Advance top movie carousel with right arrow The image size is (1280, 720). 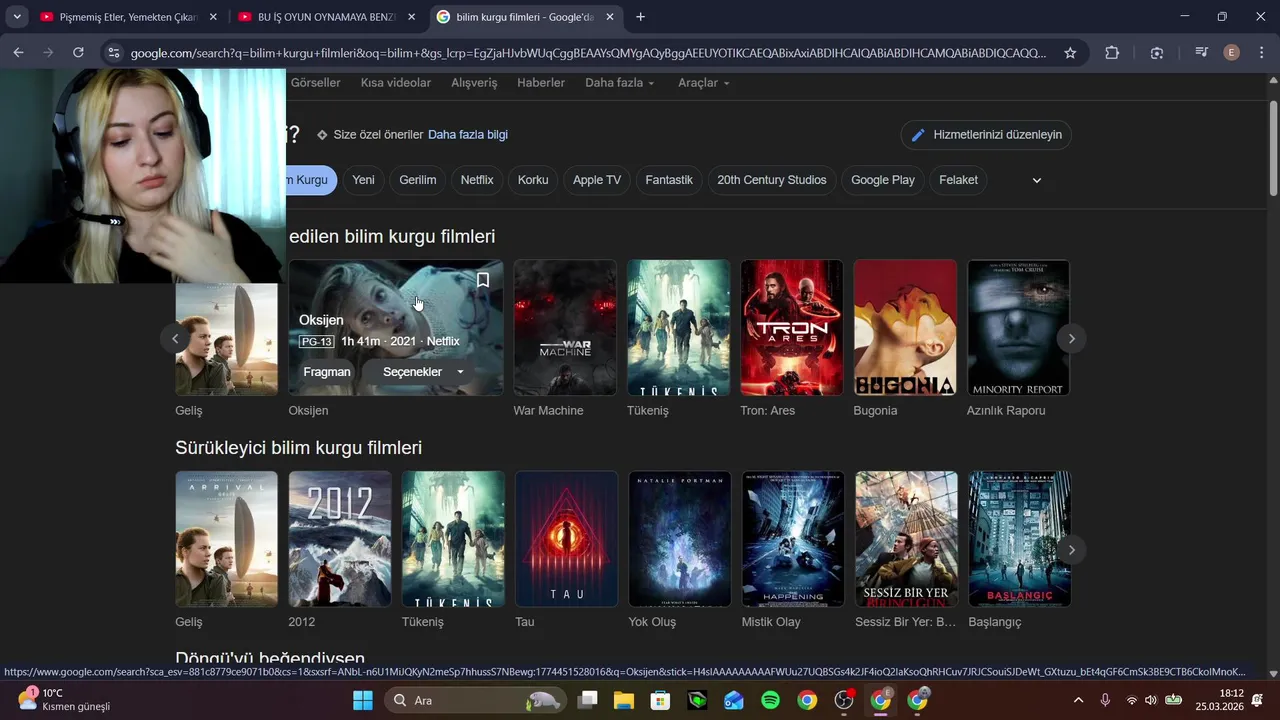click(1071, 338)
